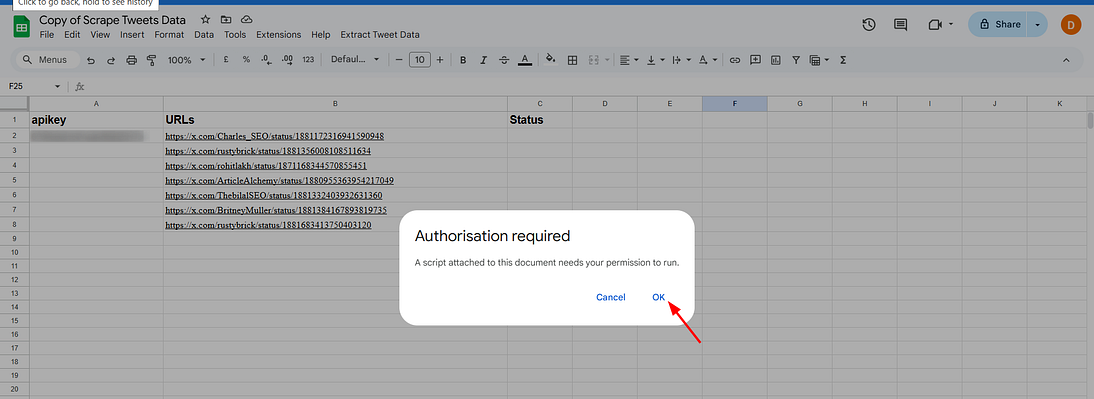Cancel the authorisation dialog
The width and height of the screenshot is (1094, 399).
pyautogui.click(x=610, y=297)
